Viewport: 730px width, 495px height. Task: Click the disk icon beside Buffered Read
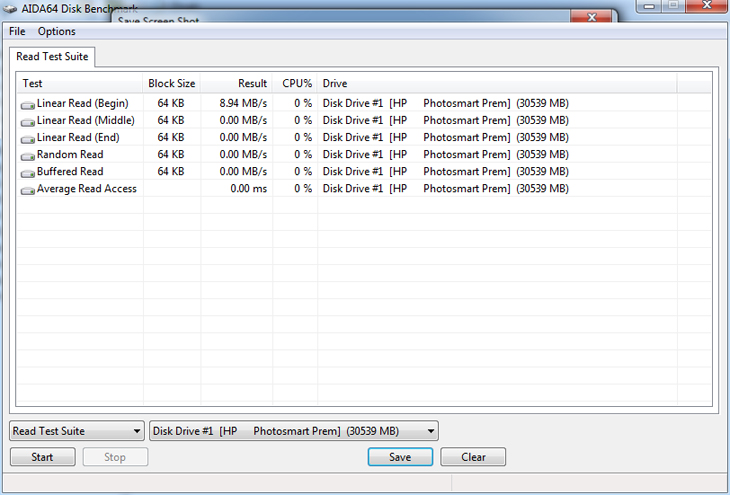pos(28,172)
